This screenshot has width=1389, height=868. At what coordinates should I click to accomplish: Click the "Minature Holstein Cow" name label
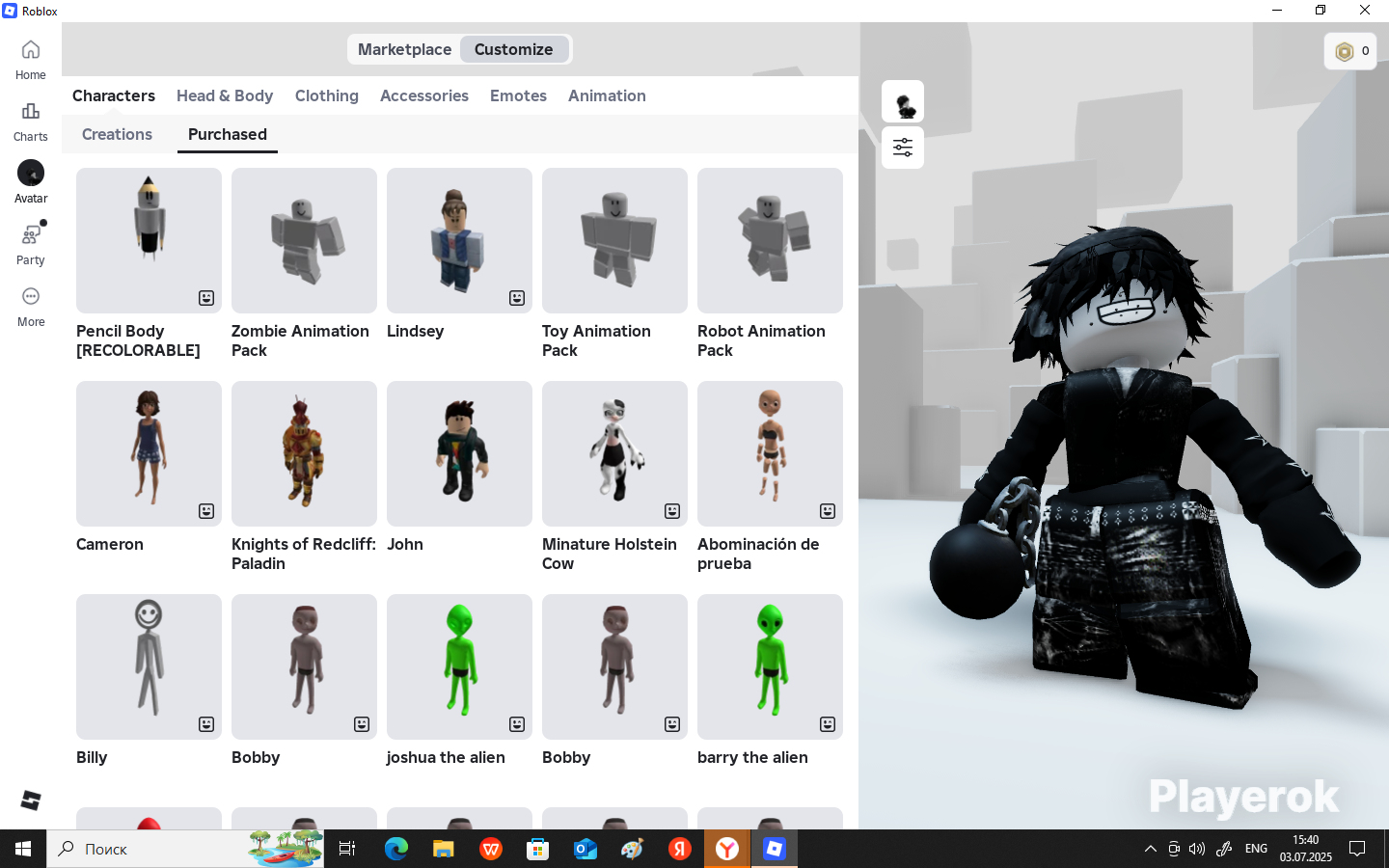point(610,554)
